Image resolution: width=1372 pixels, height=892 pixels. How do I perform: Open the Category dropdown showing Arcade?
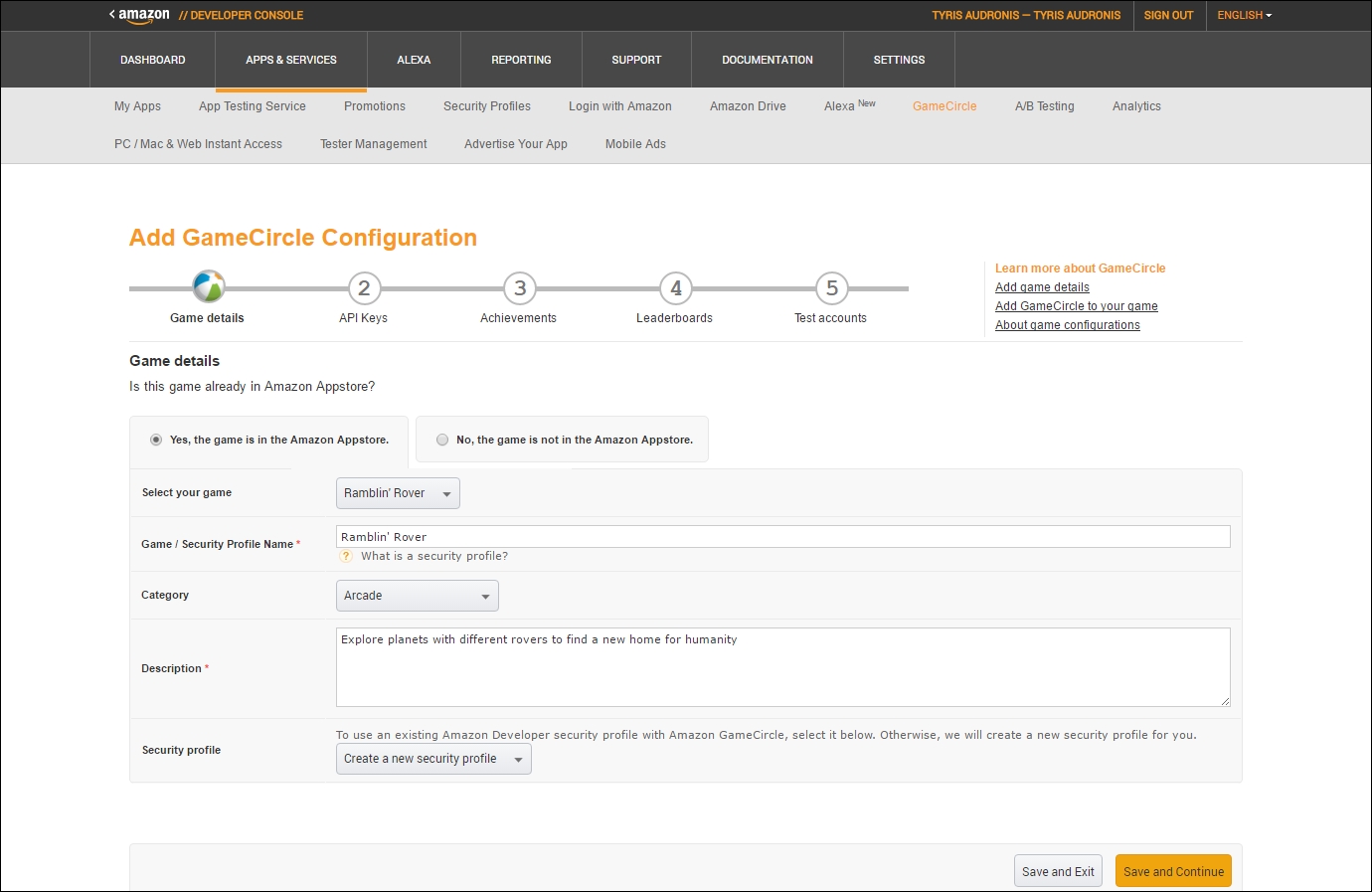click(418, 596)
